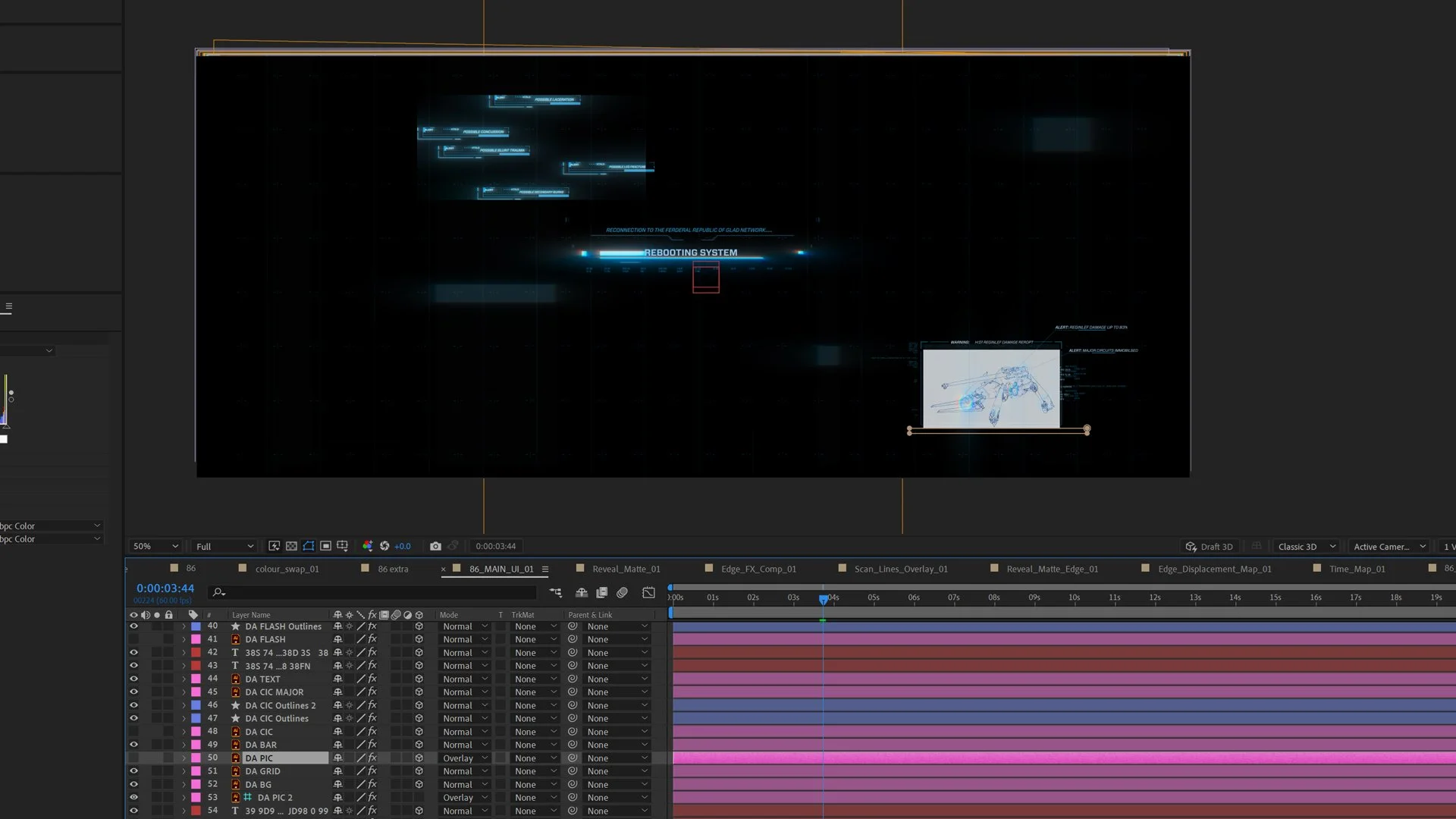Open the grid and guide options icon

[x=343, y=546]
